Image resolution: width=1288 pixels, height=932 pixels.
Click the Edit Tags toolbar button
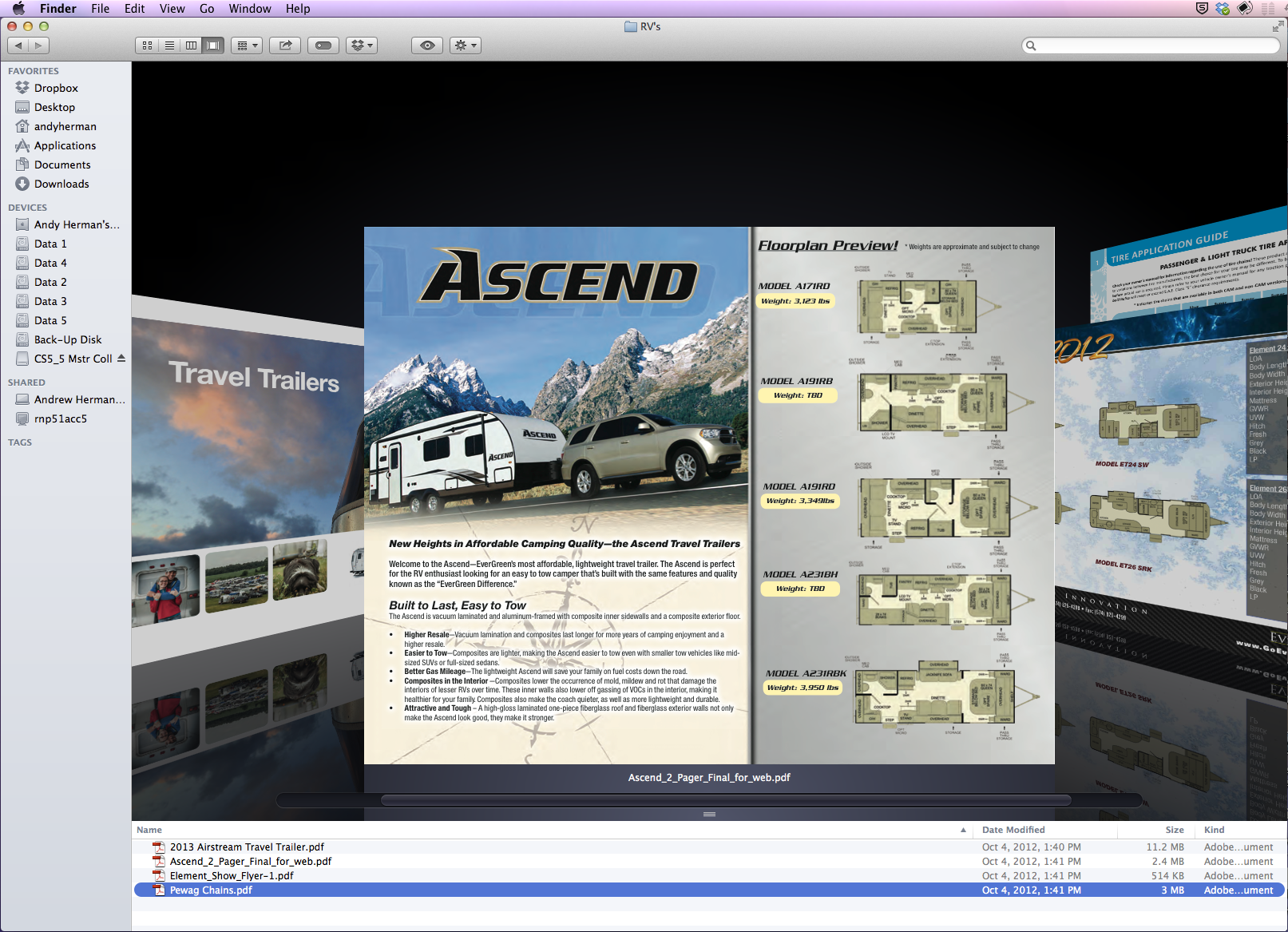(x=323, y=46)
